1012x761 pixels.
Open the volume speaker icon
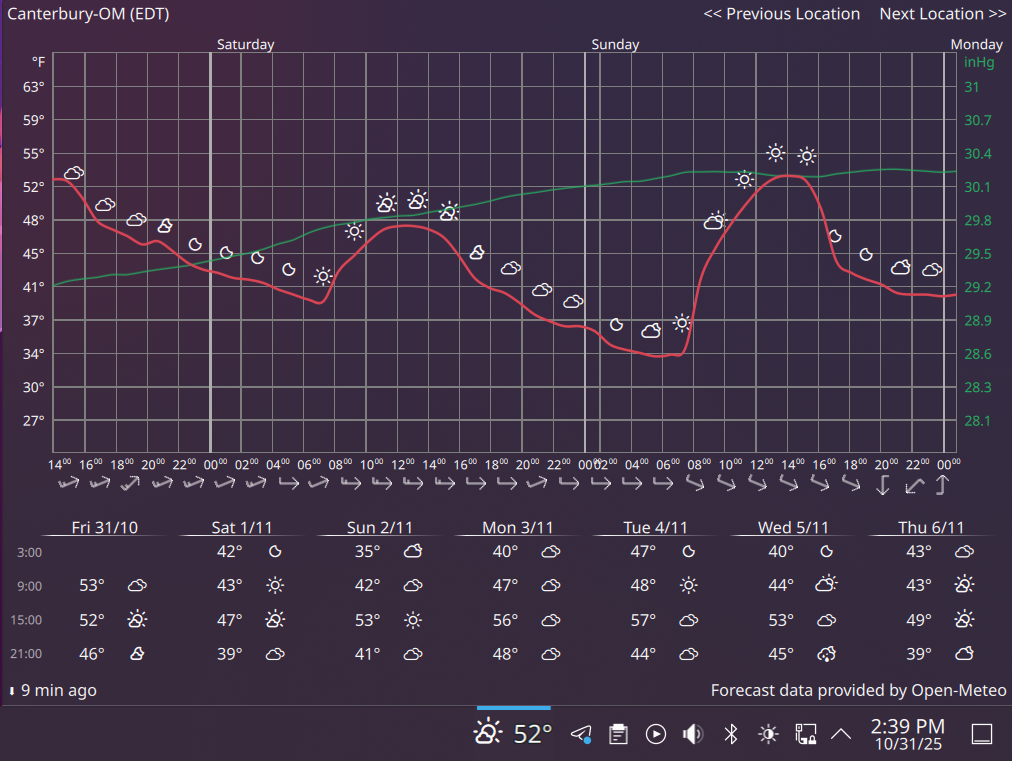point(693,734)
